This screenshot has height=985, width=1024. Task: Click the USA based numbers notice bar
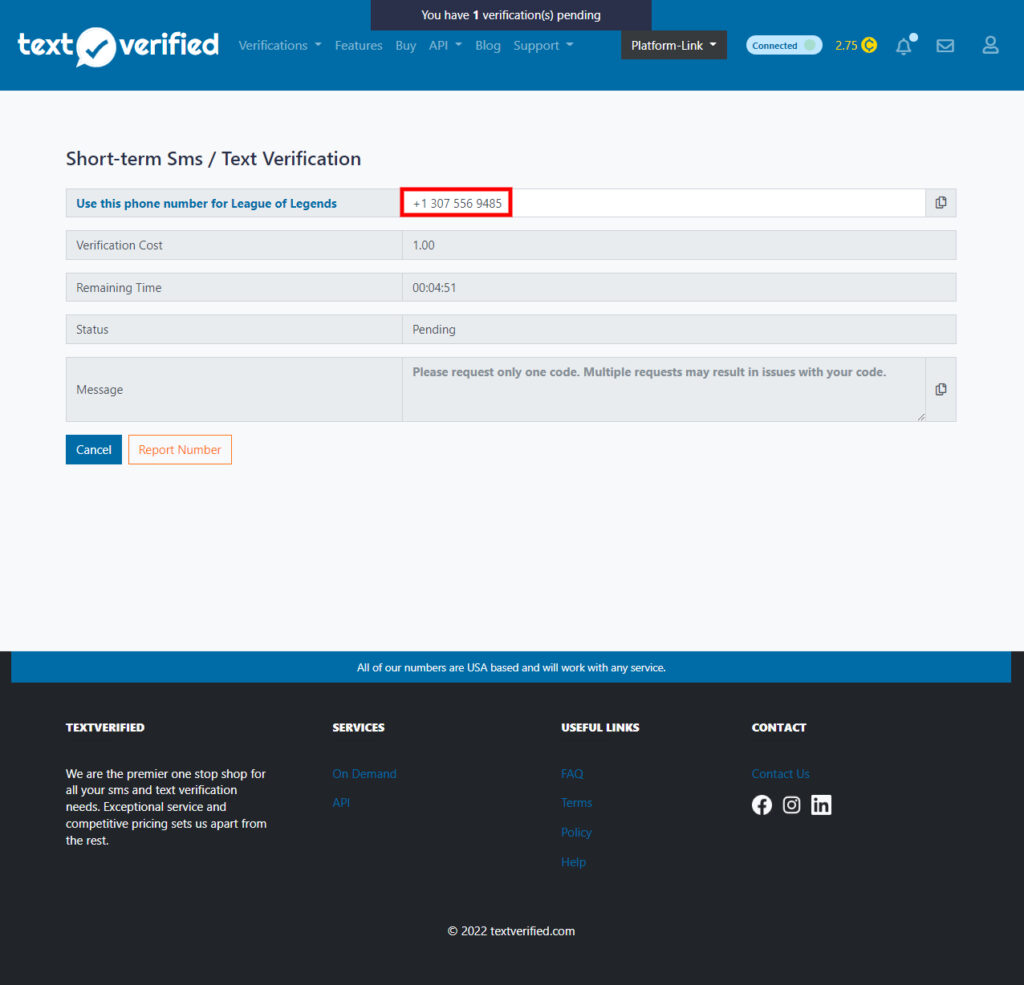(x=511, y=667)
